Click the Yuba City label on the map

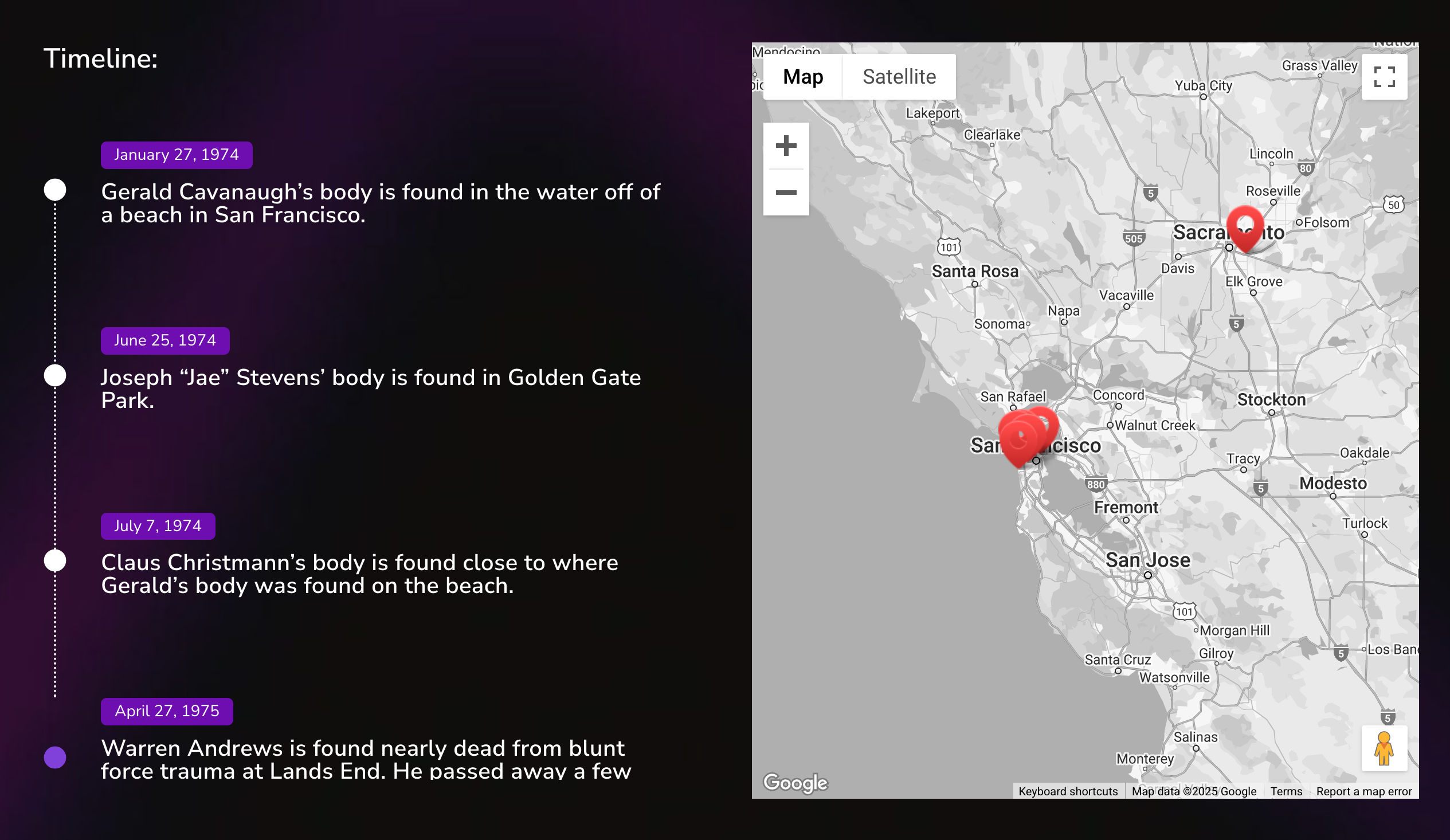[1203, 86]
